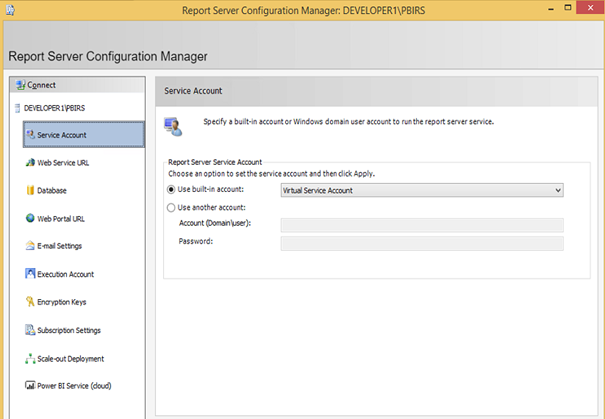Viewport: 605px width, 419px height.
Task: Click the Encryption Keys icon
Action: click(30, 302)
